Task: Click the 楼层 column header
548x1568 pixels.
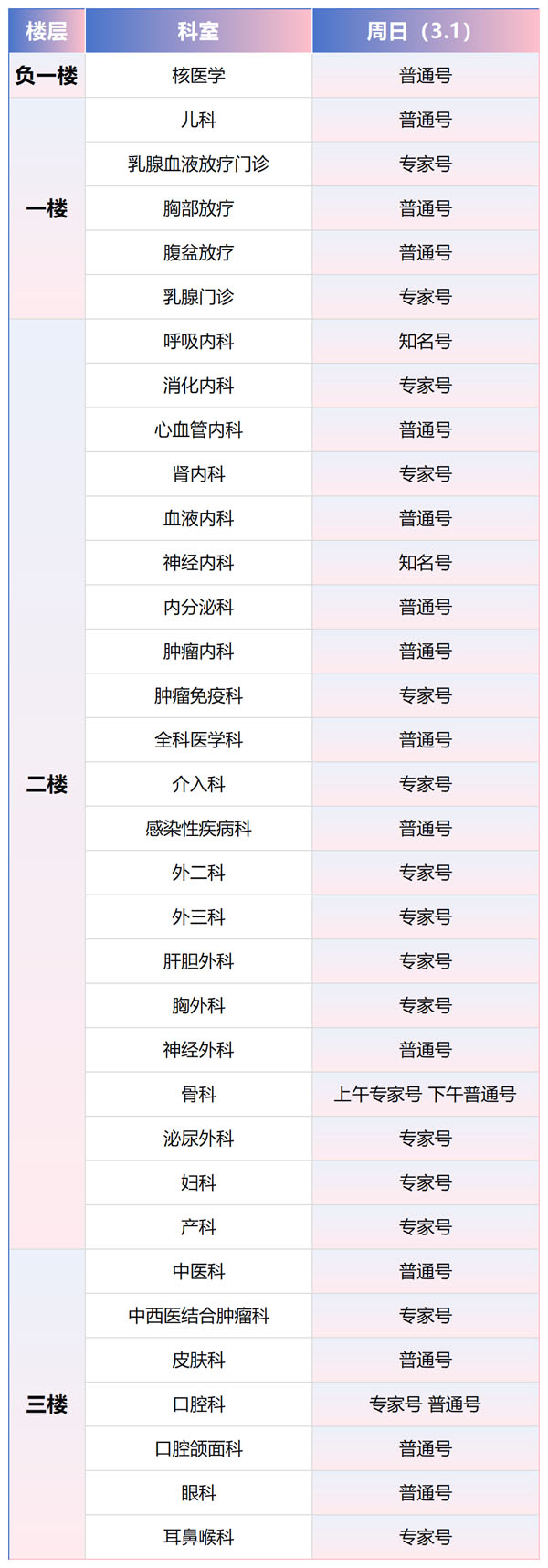Action: [x=47, y=31]
